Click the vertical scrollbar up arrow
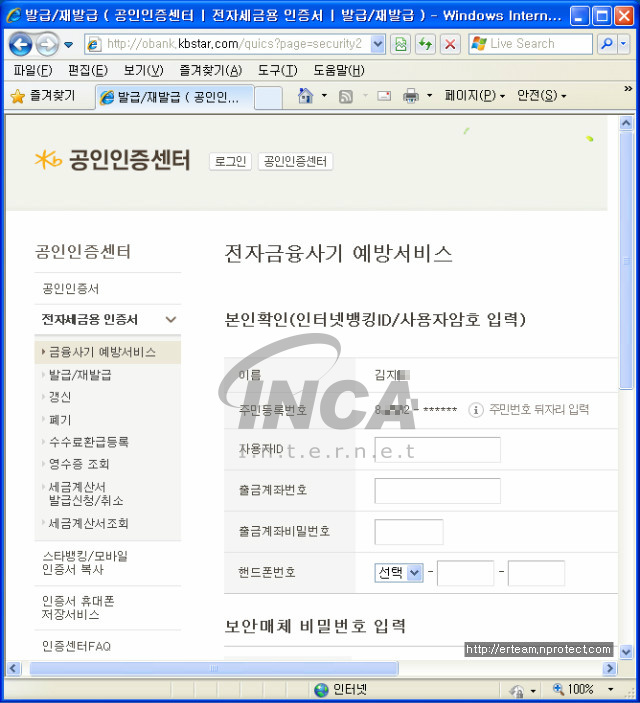Screen dimensions: 640x703 (626, 123)
